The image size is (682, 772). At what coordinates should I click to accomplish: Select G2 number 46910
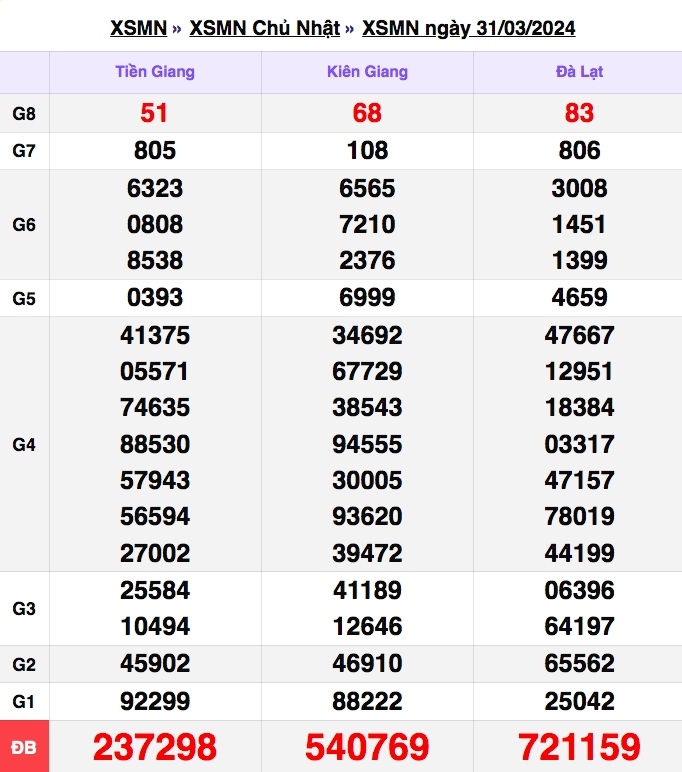(x=367, y=664)
